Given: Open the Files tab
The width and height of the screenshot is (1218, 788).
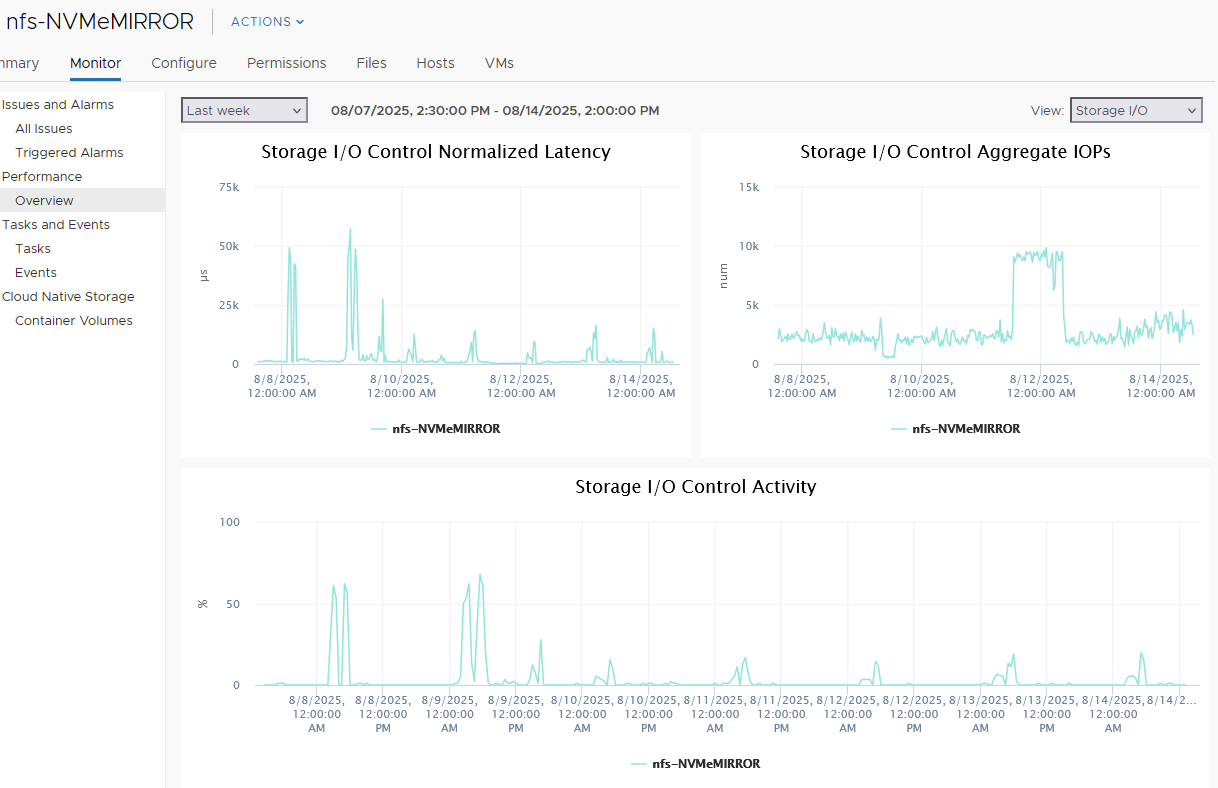Looking at the screenshot, I should (371, 63).
